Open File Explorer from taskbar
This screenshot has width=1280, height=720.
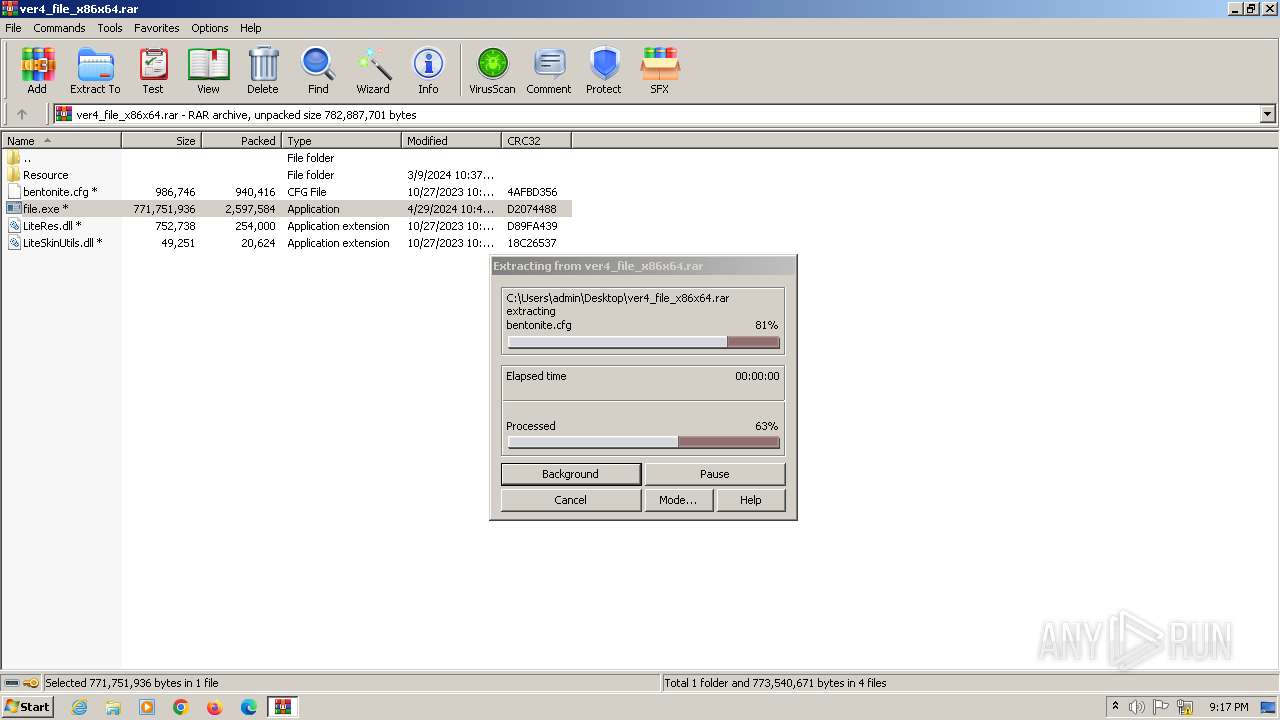point(113,707)
